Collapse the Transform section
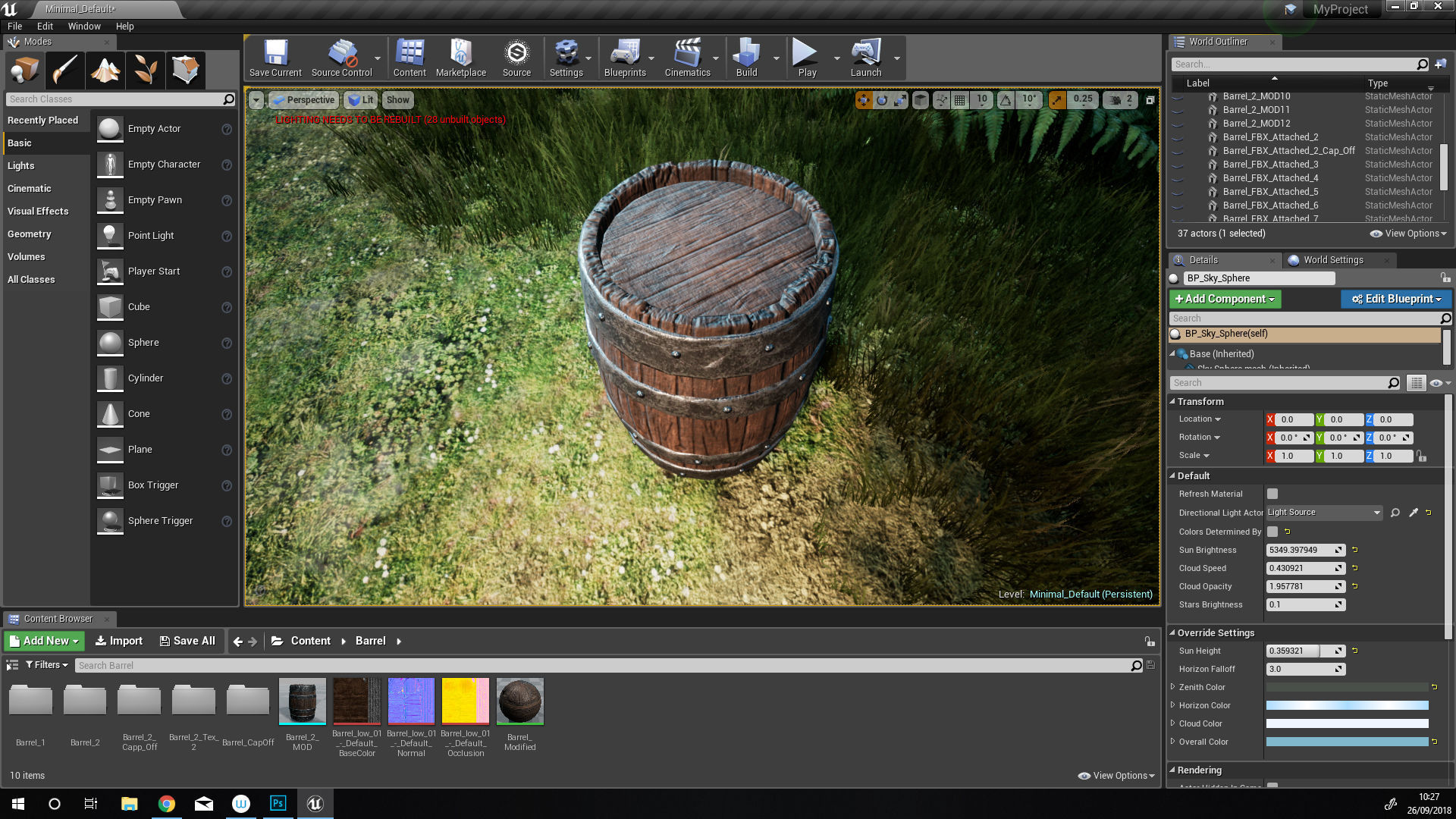The image size is (1456, 819). 1172,402
